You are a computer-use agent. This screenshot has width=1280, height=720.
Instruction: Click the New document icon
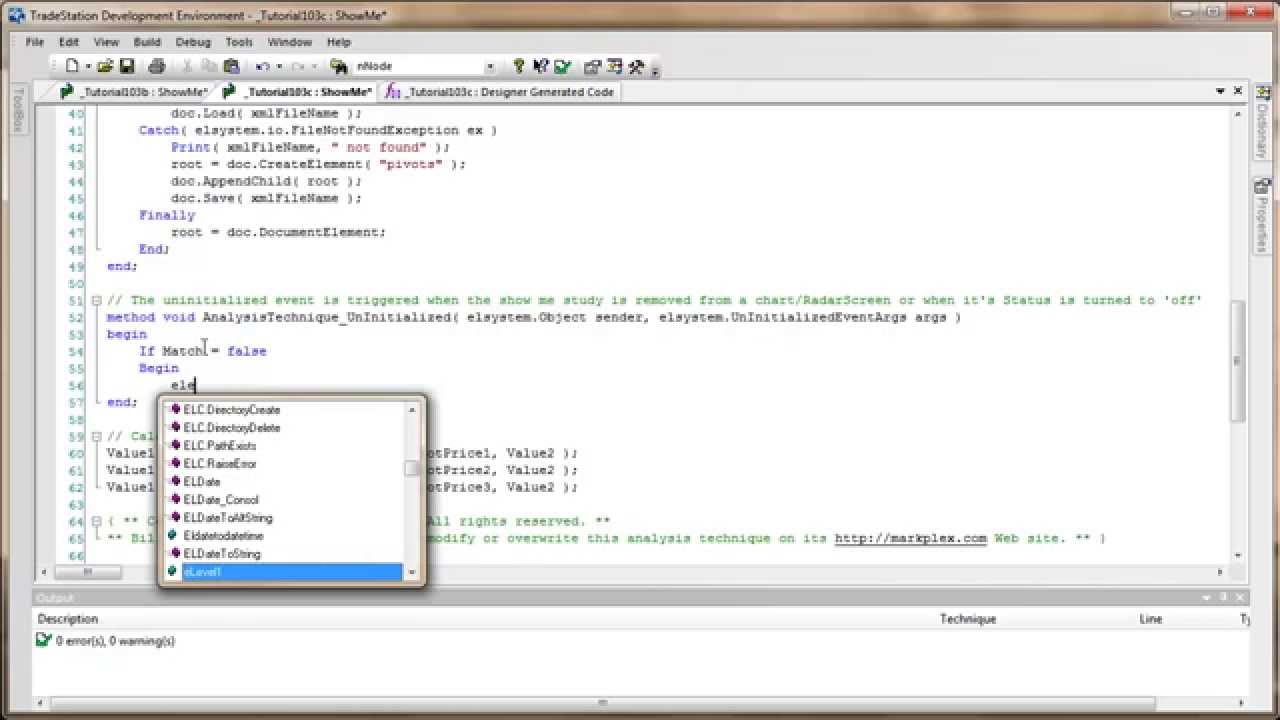[72, 67]
